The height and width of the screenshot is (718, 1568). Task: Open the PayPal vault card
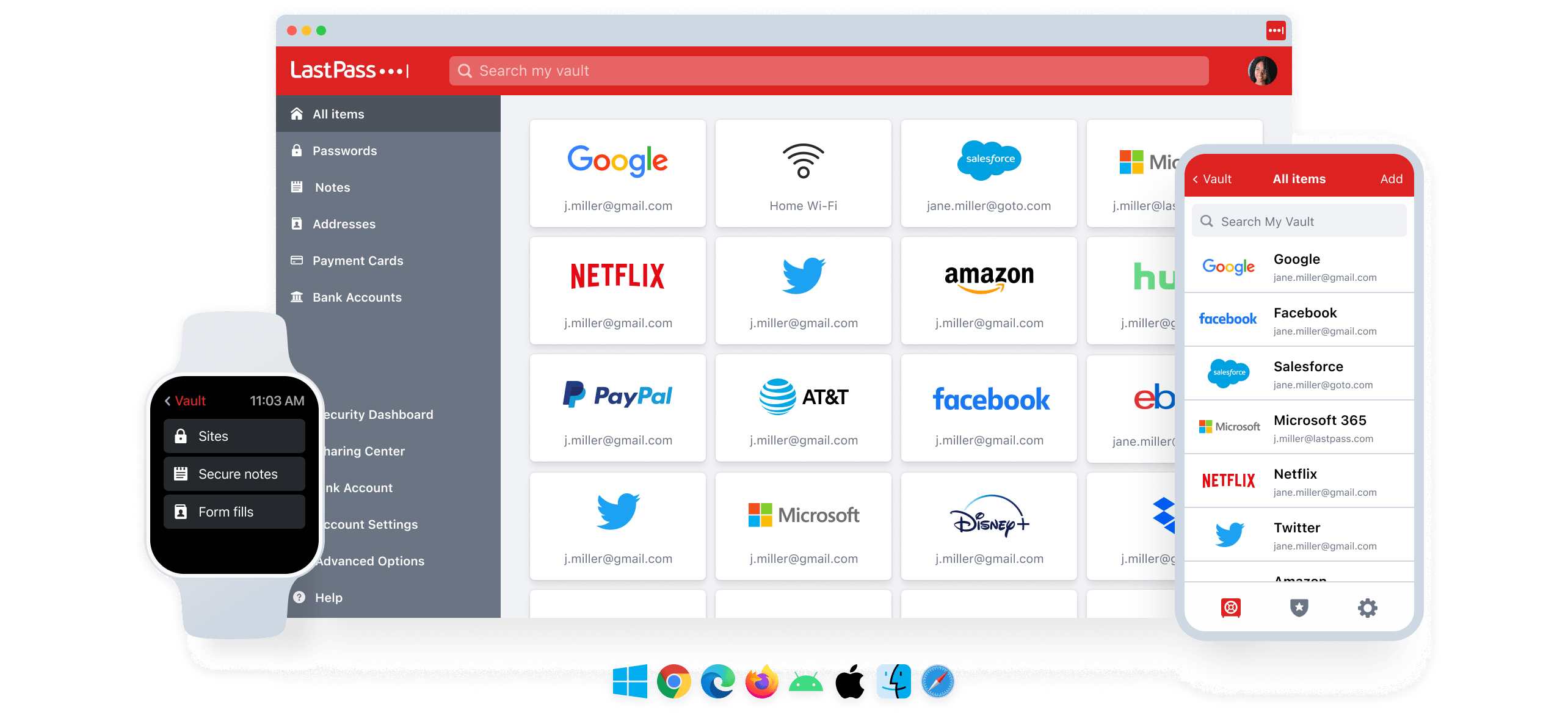(x=618, y=408)
